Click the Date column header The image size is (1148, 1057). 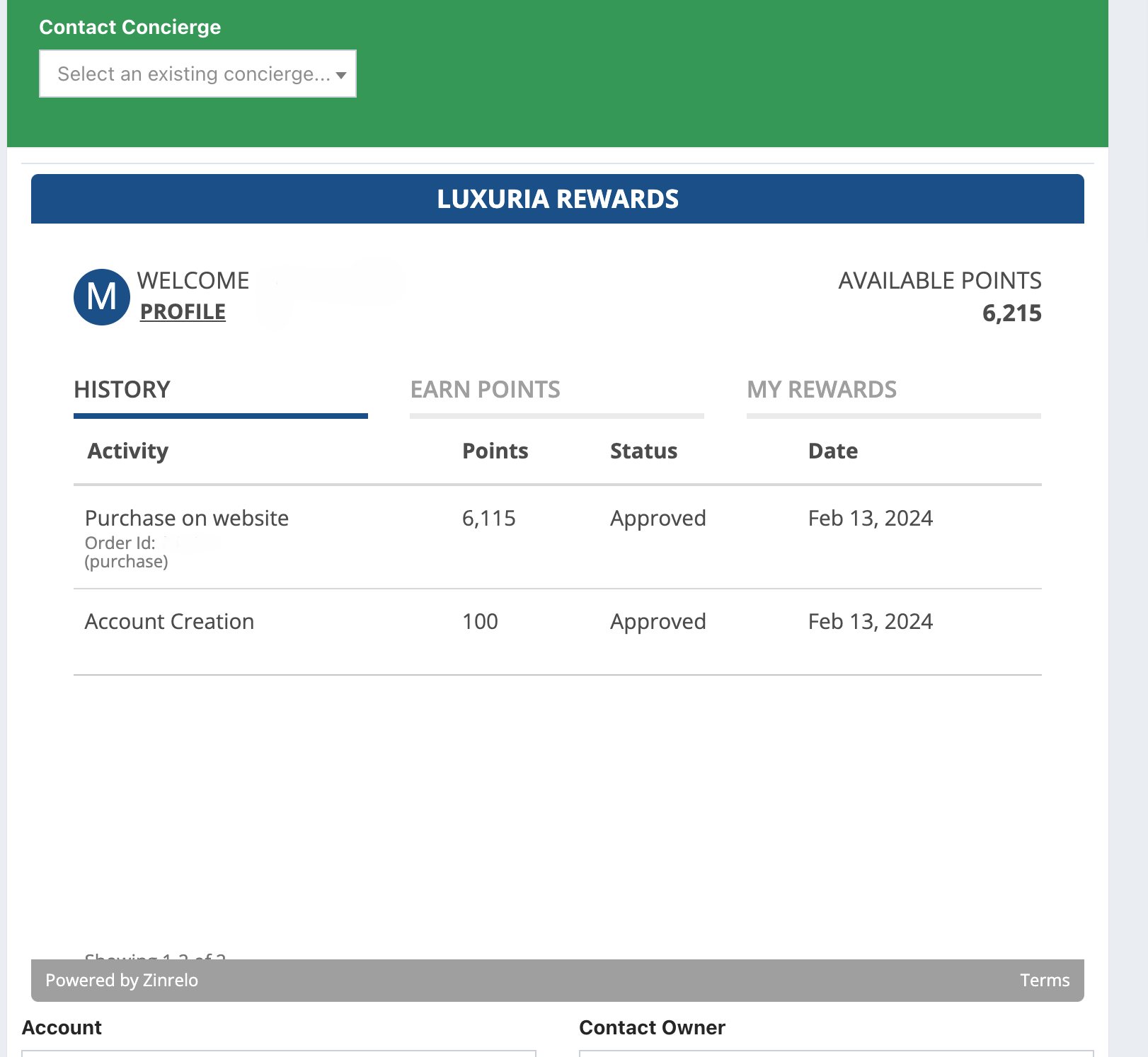click(x=833, y=451)
